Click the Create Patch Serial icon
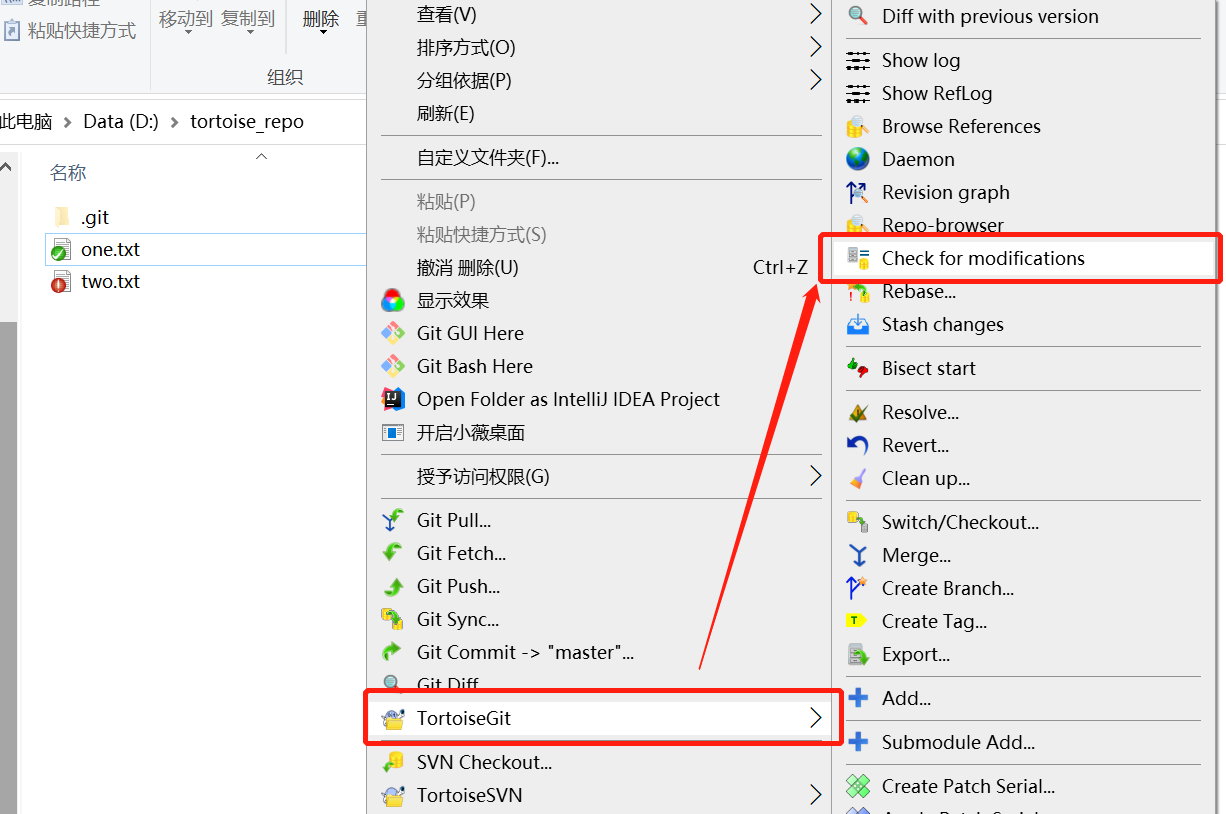1226x814 pixels. (858, 787)
